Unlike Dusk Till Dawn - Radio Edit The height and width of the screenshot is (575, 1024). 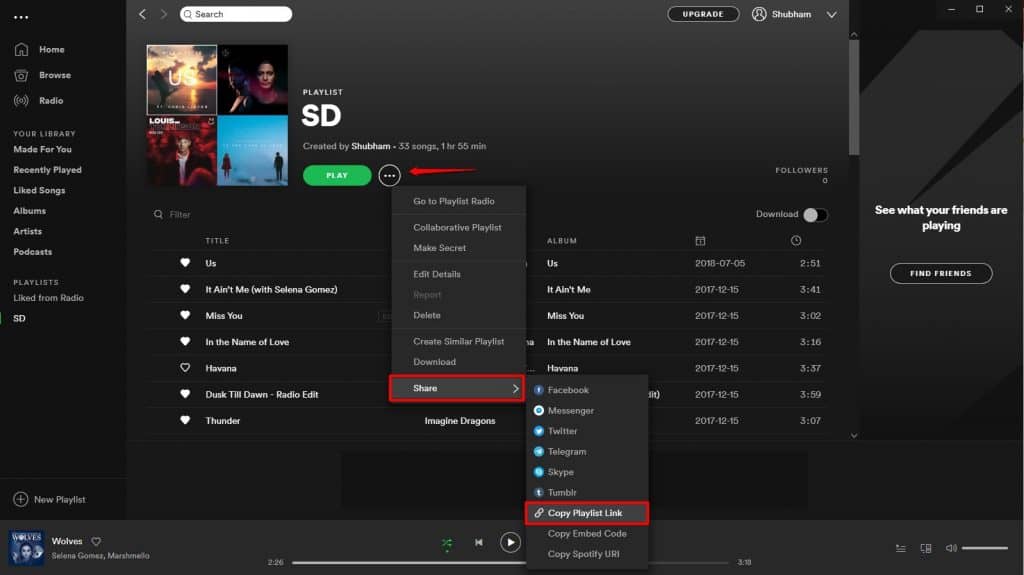click(x=185, y=394)
